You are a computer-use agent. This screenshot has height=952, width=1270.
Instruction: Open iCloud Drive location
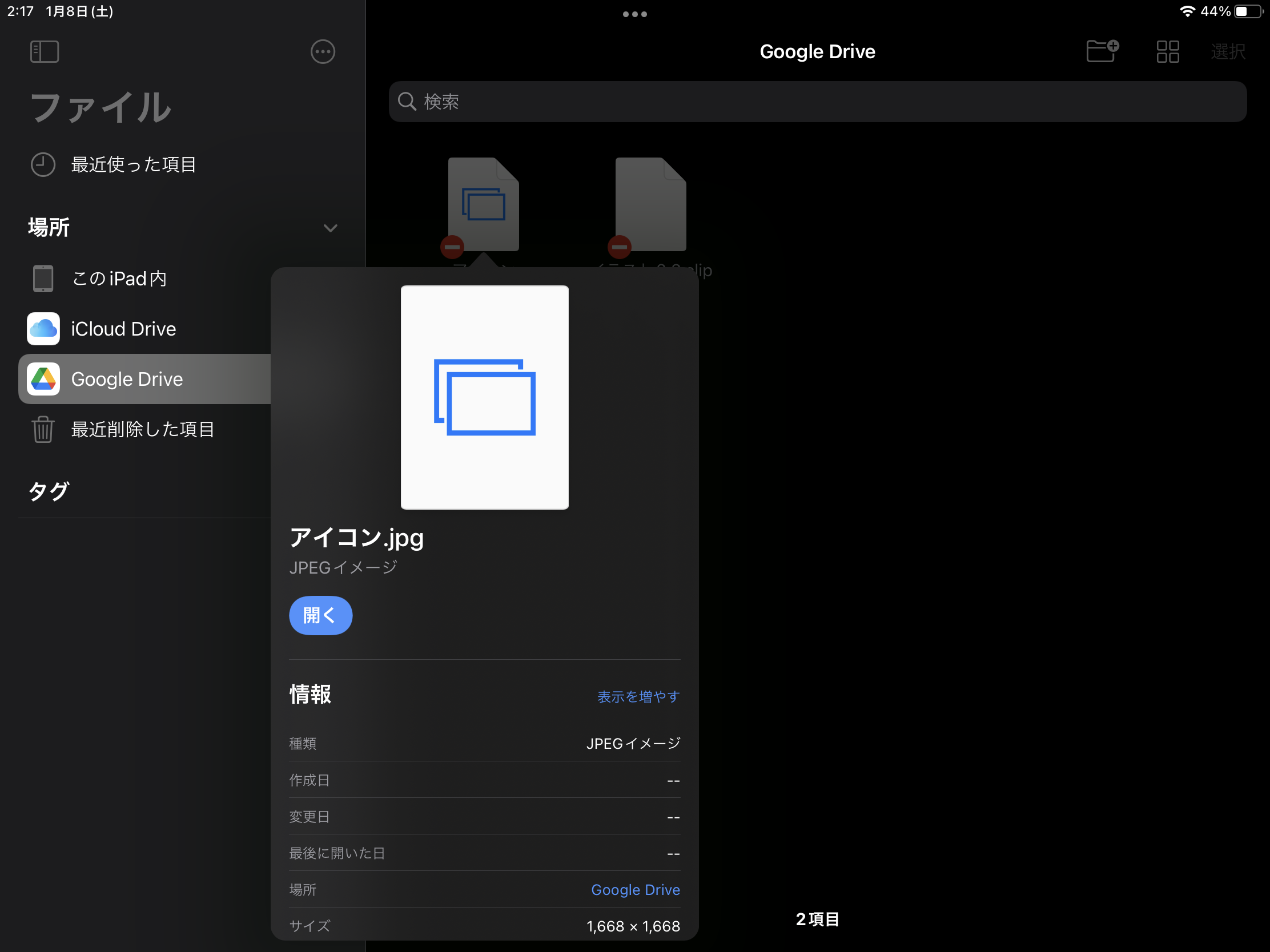coord(123,329)
